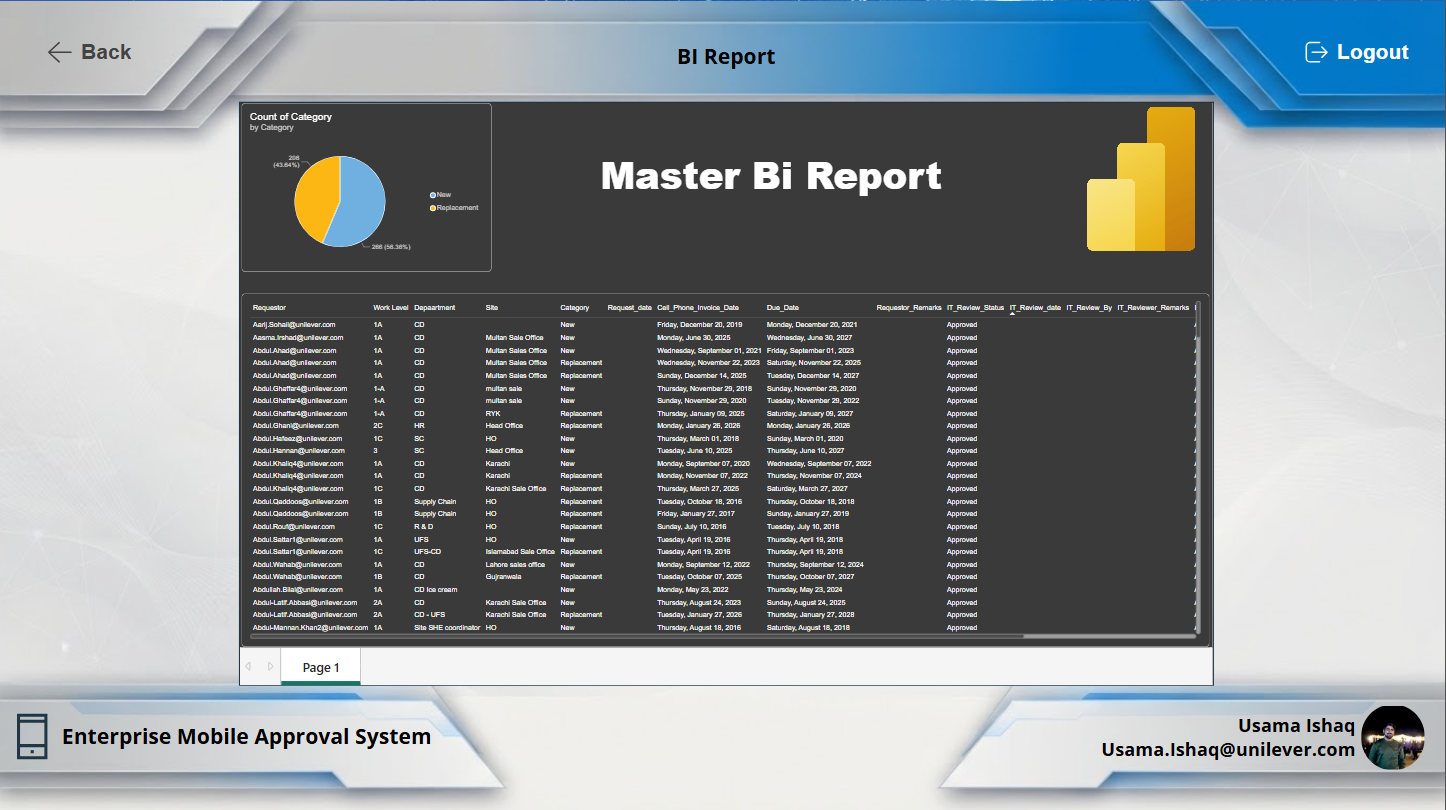Click the 'R & D' department cell
1446x810 pixels.
(424, 527)
